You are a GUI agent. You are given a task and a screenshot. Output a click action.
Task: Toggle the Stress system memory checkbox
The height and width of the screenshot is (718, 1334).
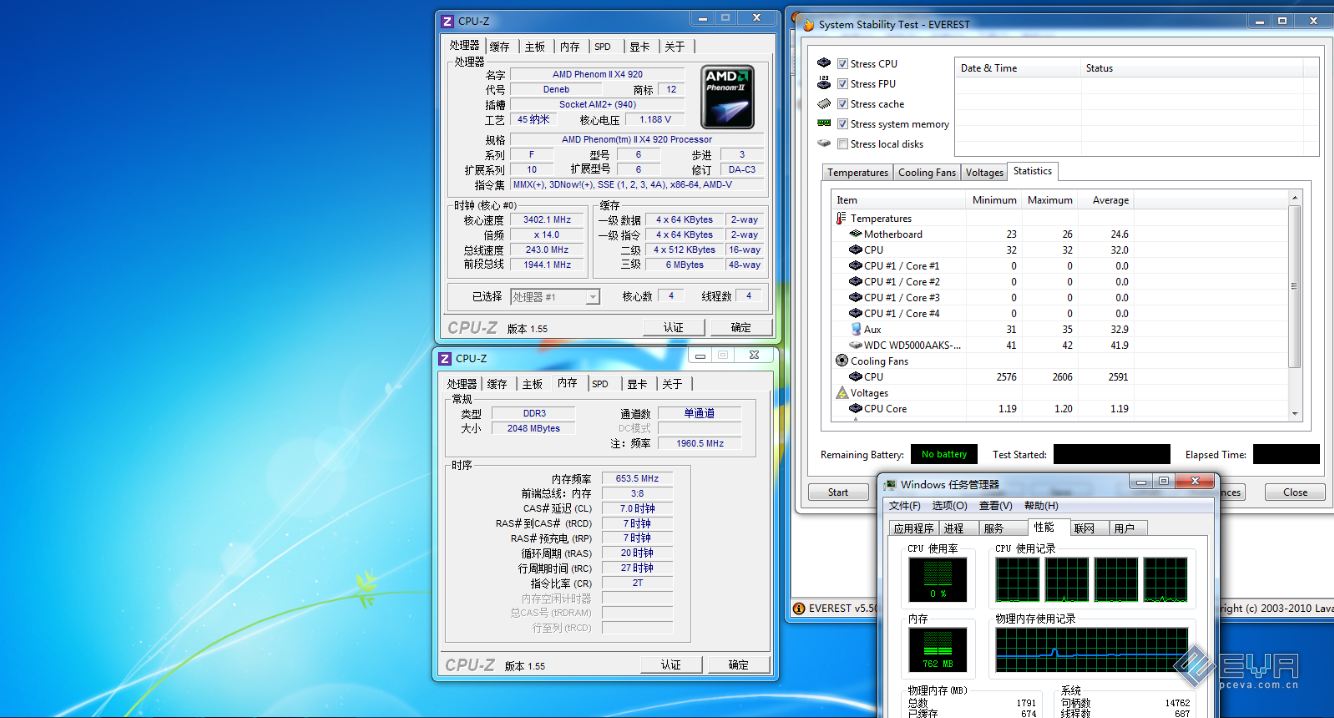(843, 124)
